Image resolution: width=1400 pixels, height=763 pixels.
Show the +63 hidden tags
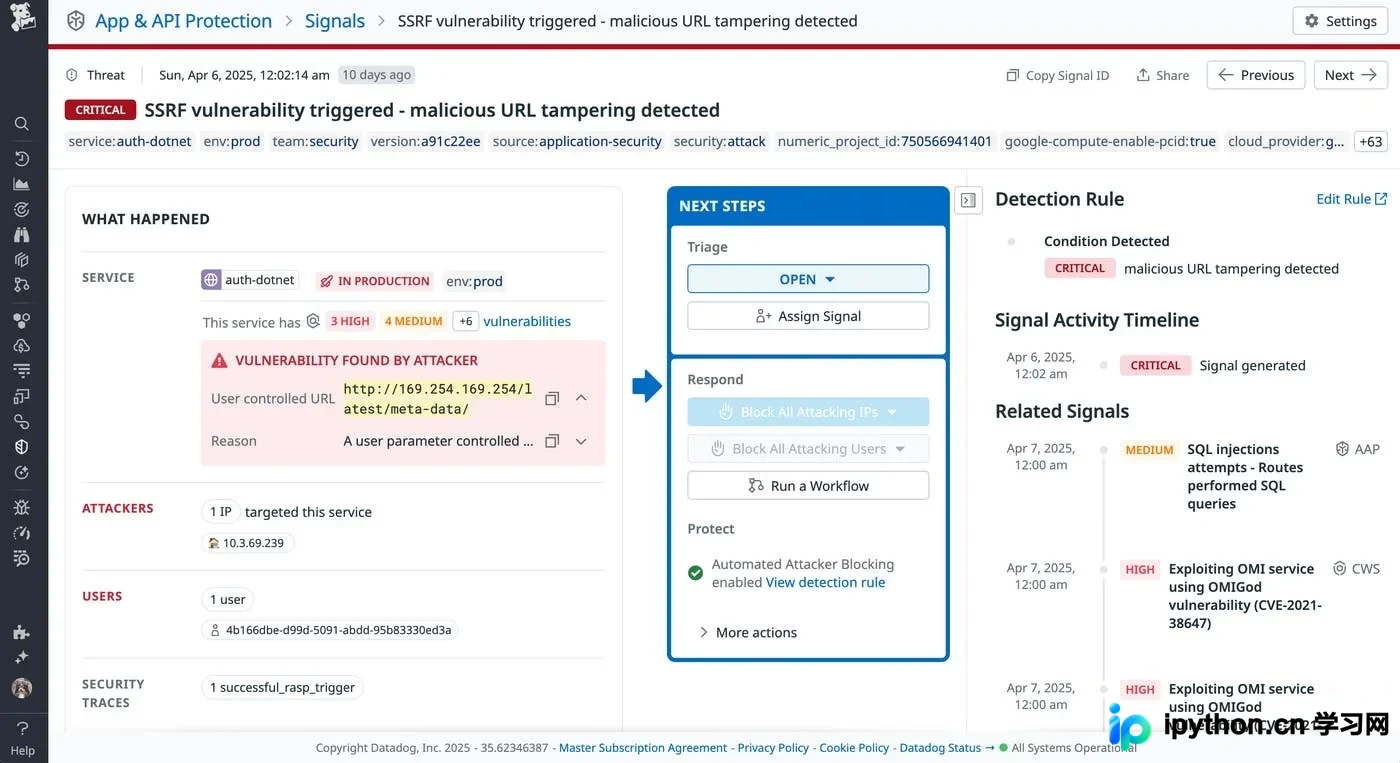coord(1371,142)
